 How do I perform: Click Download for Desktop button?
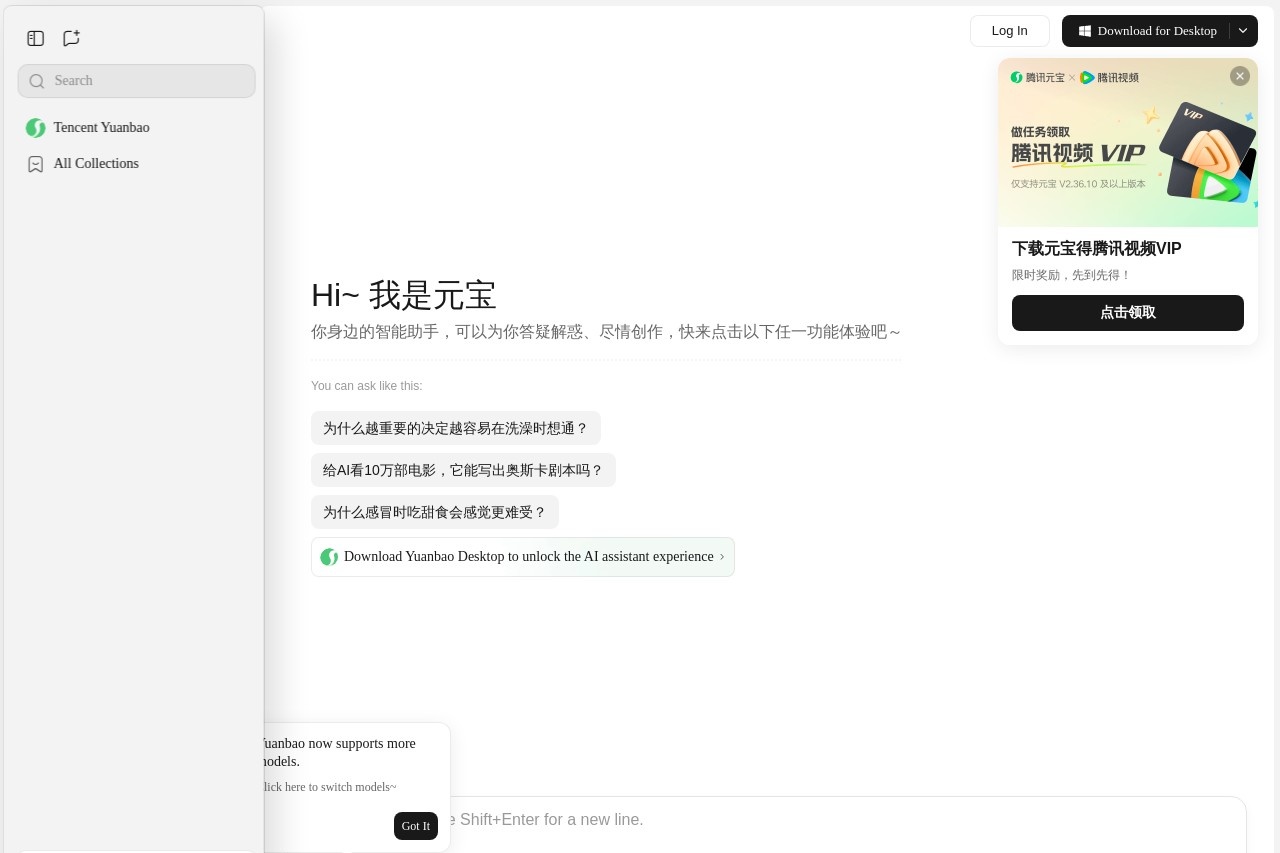pos(1146,31)
